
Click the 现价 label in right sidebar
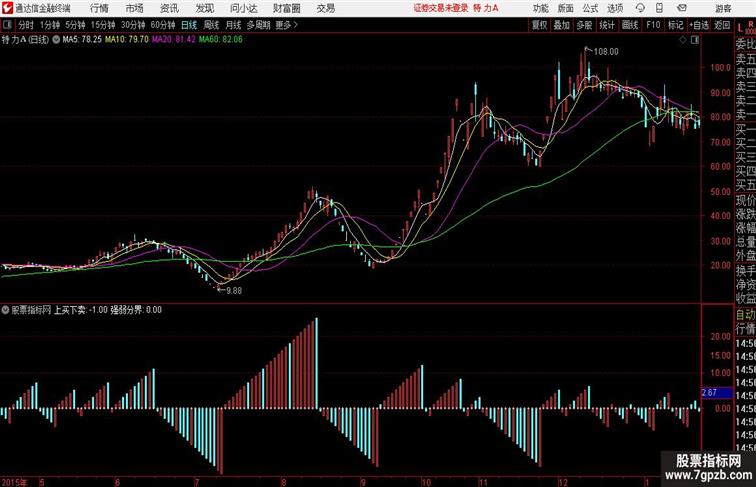tap(745, 200)
